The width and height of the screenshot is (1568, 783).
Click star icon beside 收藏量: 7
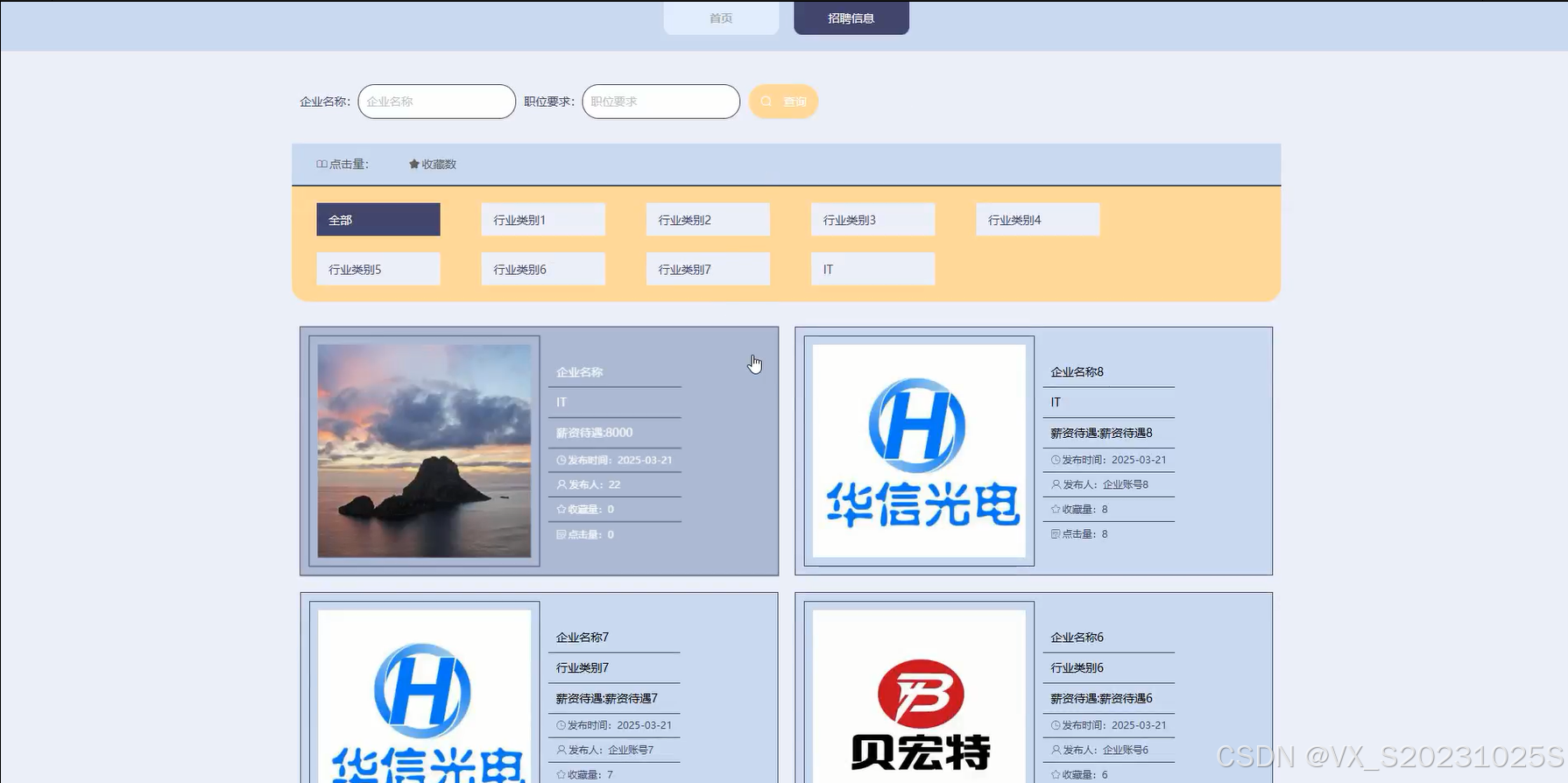click(x=562, y=774)
